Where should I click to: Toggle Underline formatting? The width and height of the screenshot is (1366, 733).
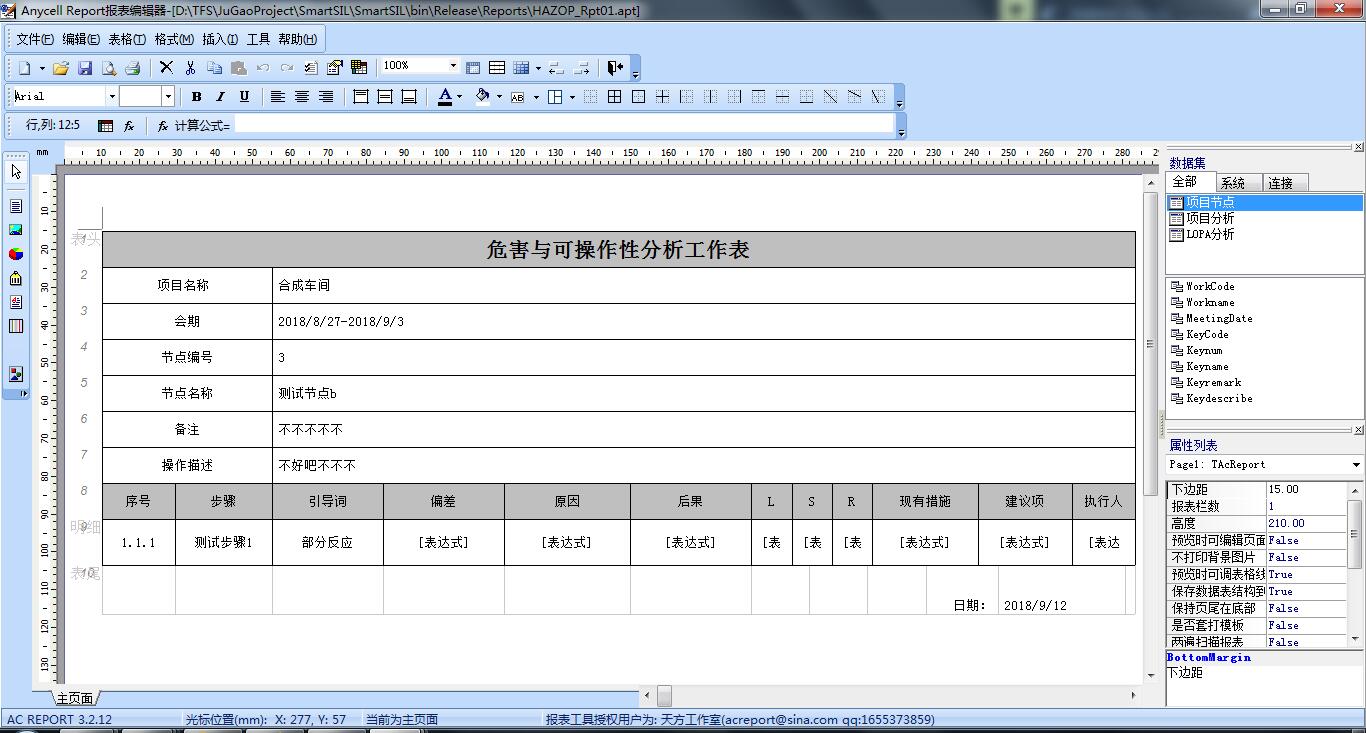(x=244, y=97)
